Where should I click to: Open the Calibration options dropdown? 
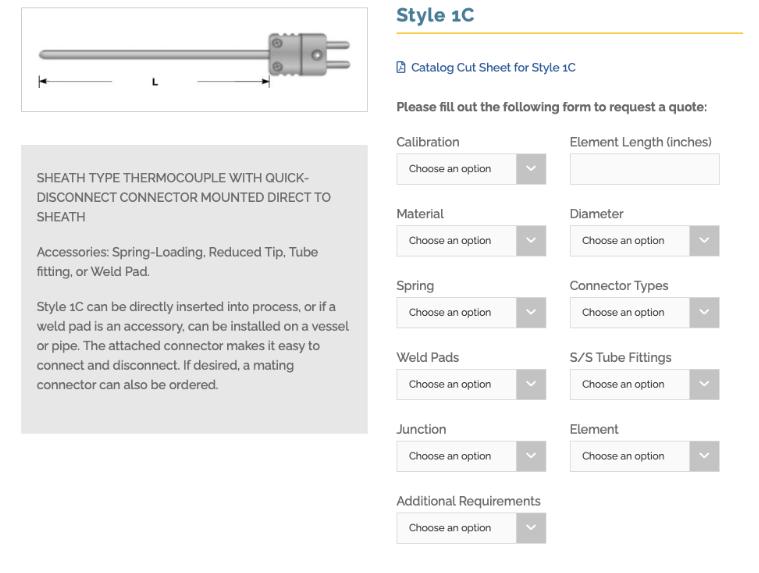point(457,169)
